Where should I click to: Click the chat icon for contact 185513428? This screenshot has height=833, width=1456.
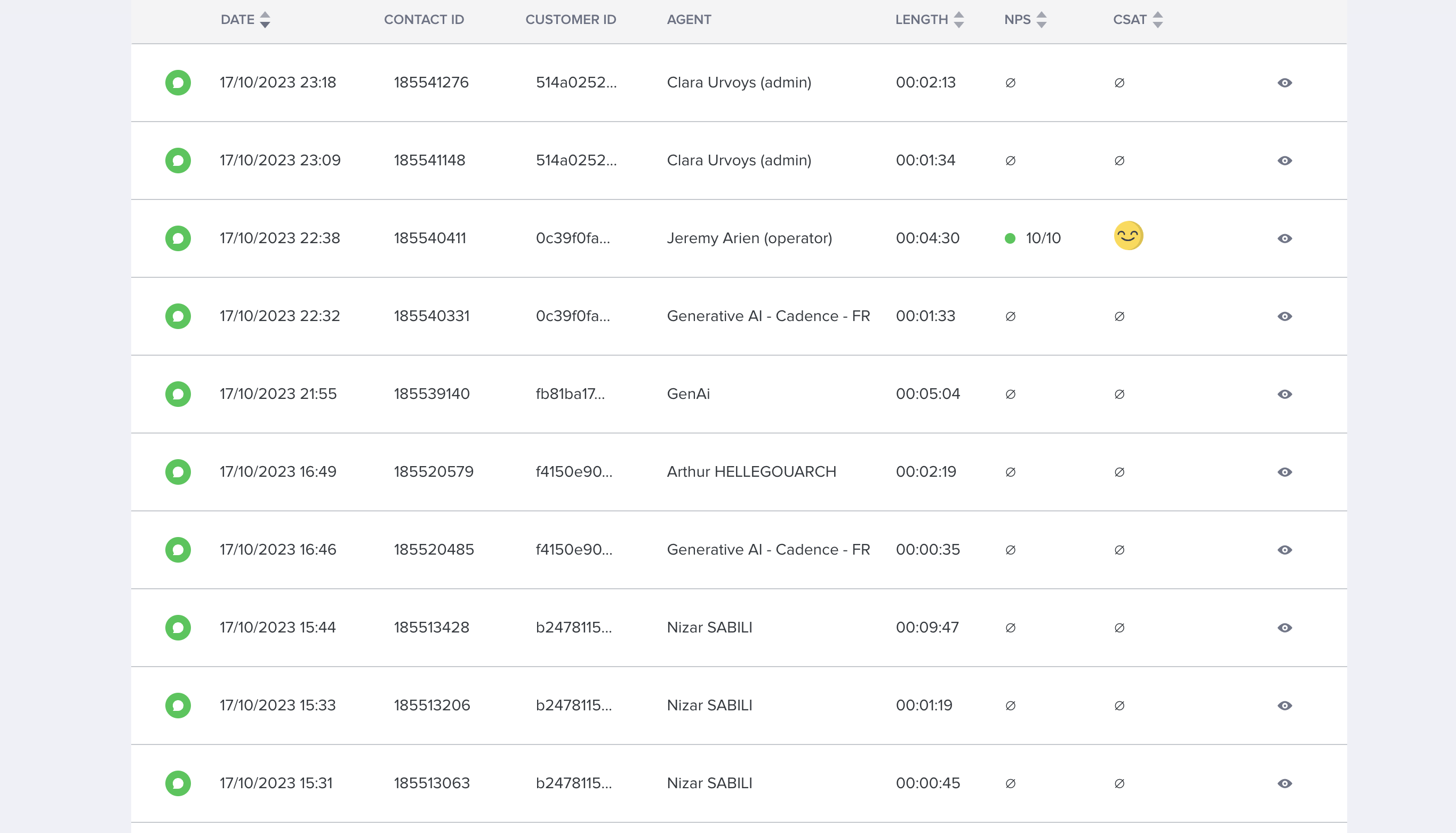coord(178,627)
